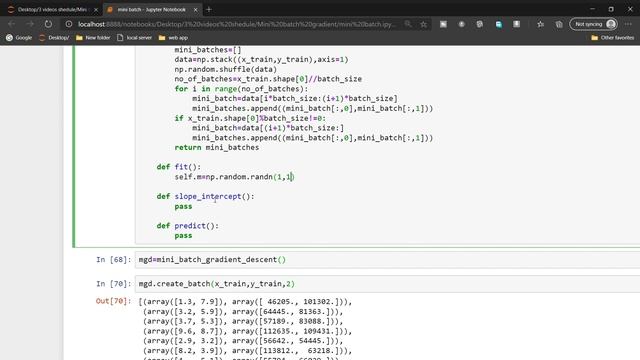Open the Desktop/ bookmark

tap(54, 38)
